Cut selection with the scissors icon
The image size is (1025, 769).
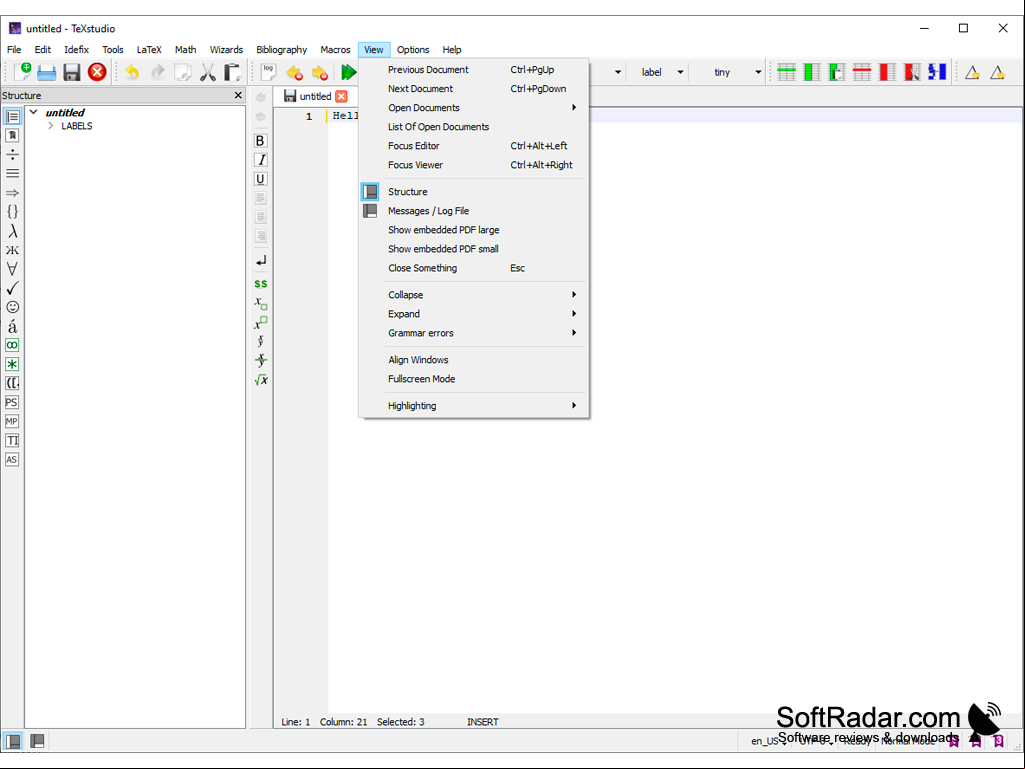[x=208, y=72]
